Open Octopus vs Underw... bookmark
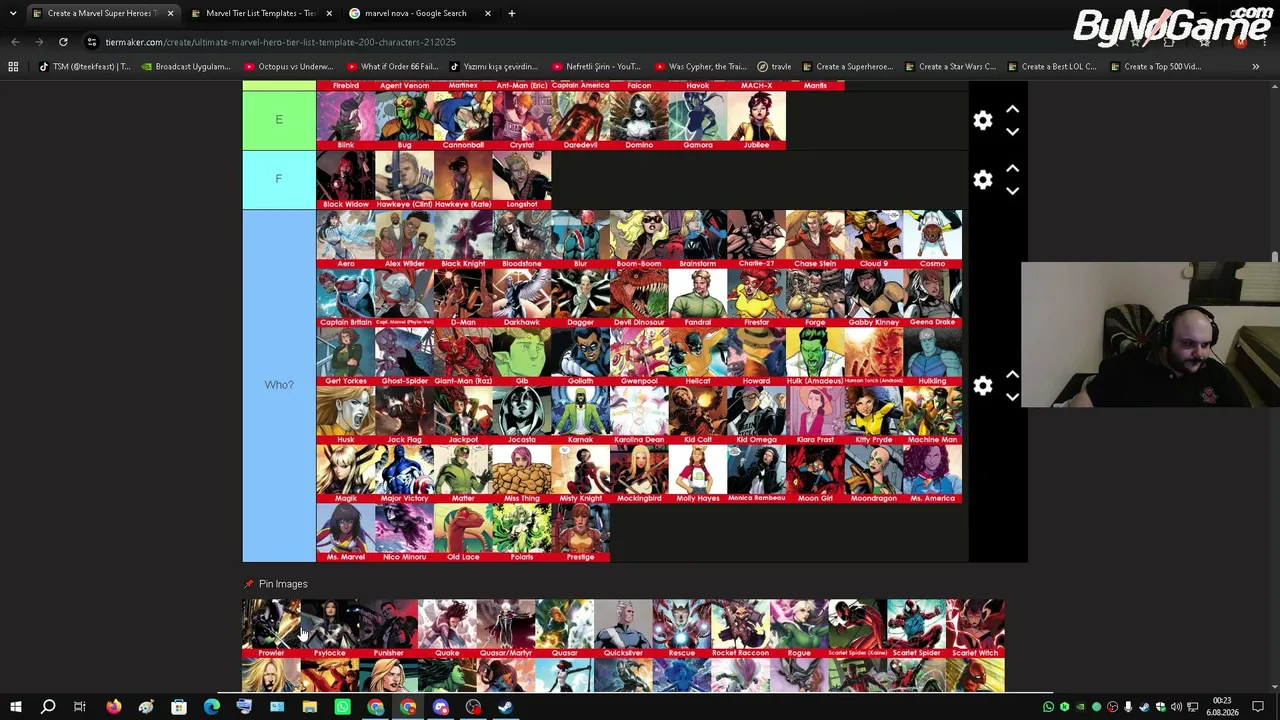 coord(289,67)
